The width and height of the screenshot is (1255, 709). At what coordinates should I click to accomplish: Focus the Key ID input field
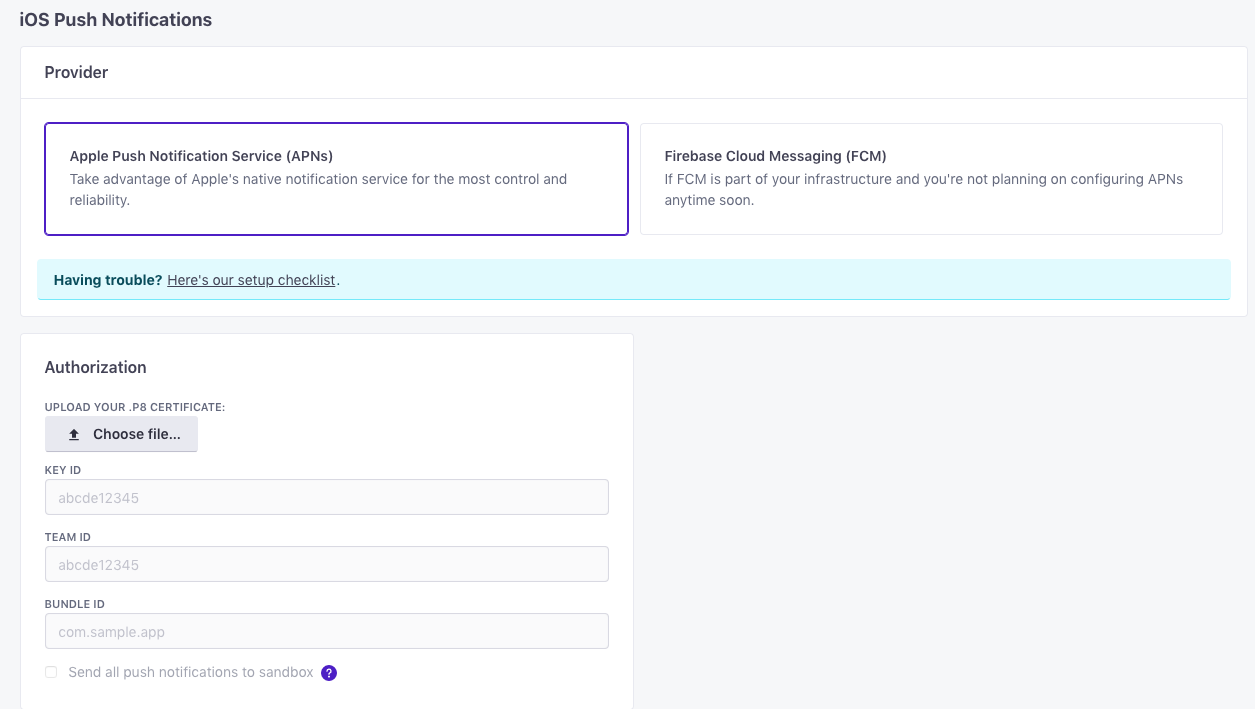coord(327,497)
